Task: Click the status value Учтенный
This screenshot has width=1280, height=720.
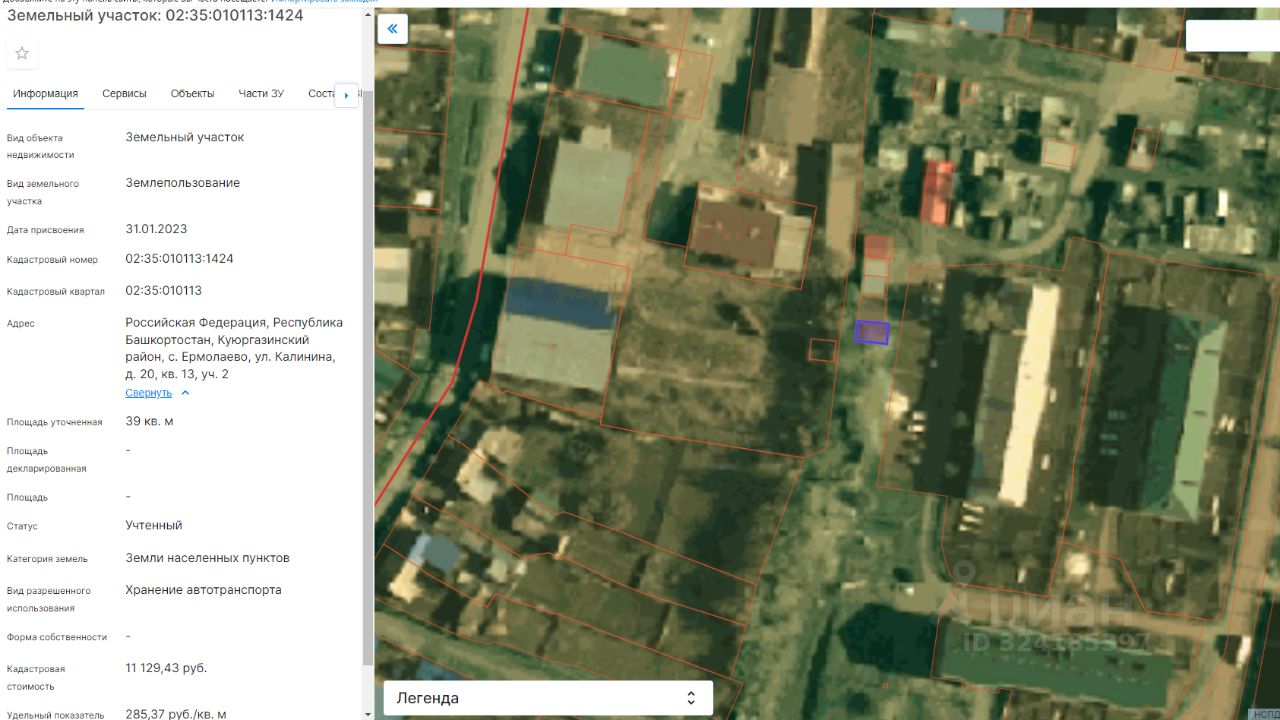Action: pyautogui.click(x=154, y=525)
